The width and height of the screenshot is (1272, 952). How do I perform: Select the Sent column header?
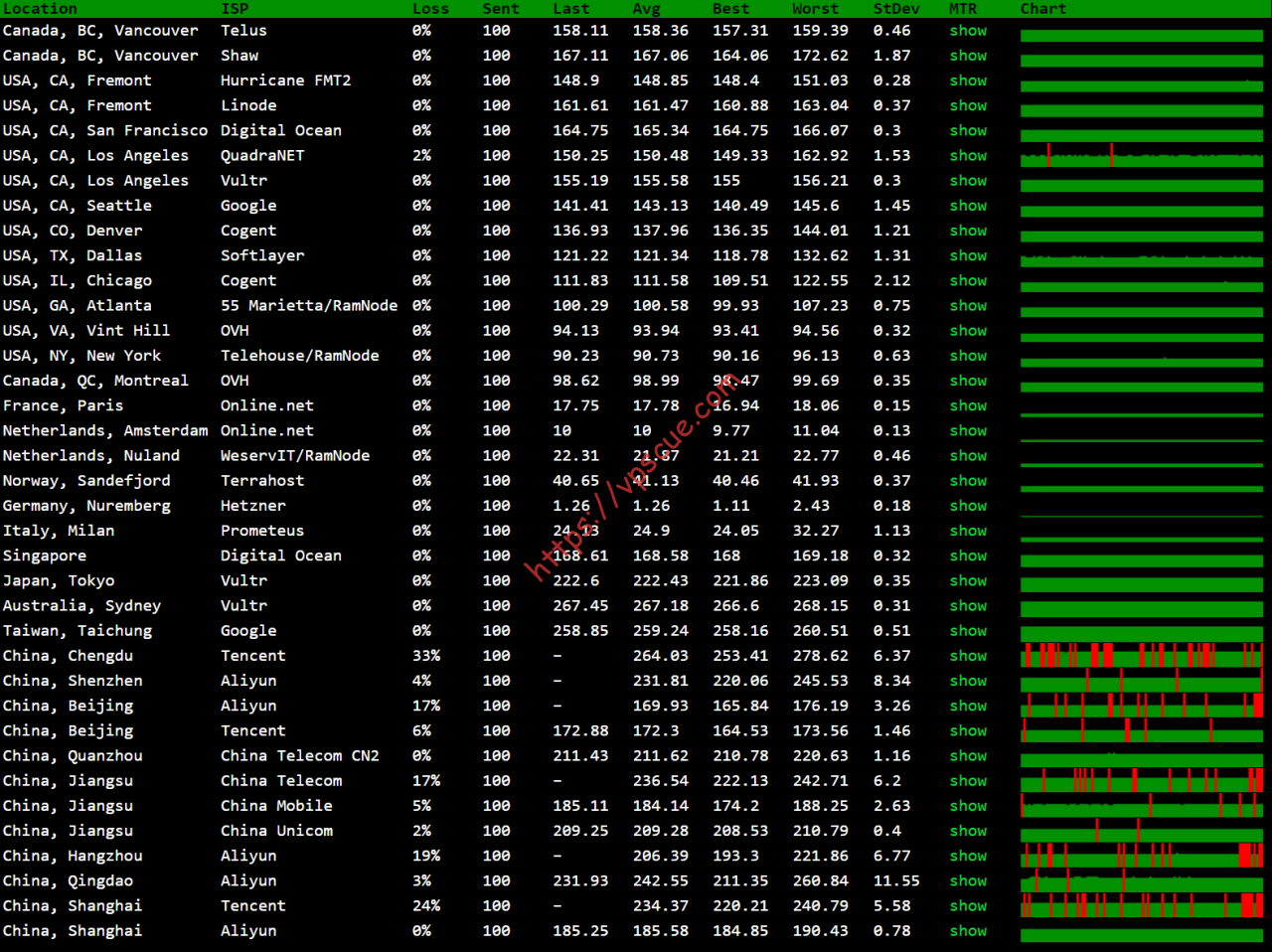tap(501, 8)
